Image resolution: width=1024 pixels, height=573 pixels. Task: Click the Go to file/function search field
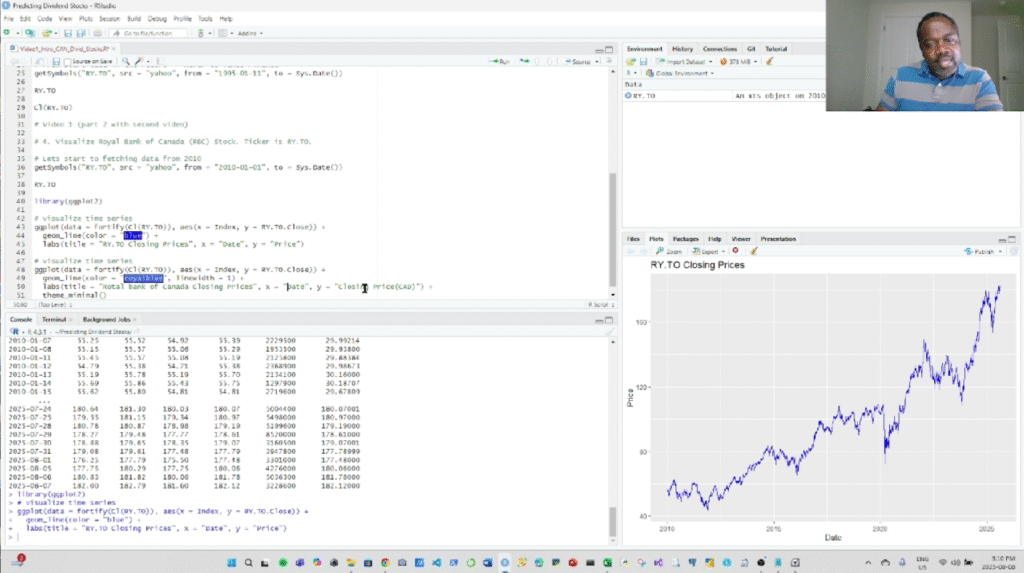[x=145, y=33]
